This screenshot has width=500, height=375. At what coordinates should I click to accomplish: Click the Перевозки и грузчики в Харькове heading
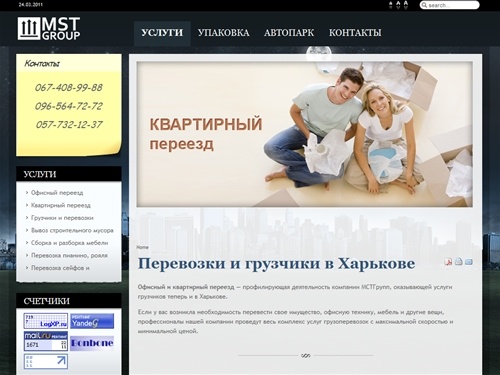(x=276, y=264)
